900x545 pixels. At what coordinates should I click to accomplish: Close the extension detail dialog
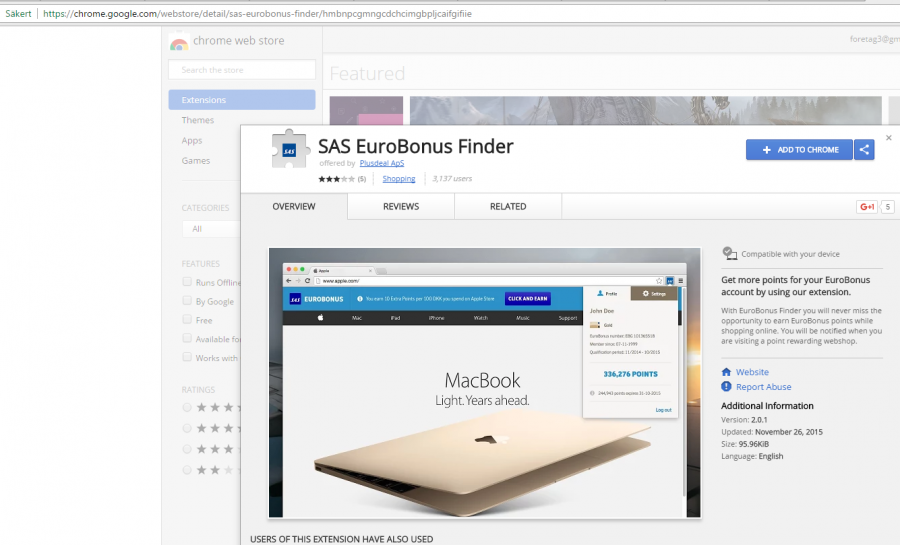pos(889,138)
